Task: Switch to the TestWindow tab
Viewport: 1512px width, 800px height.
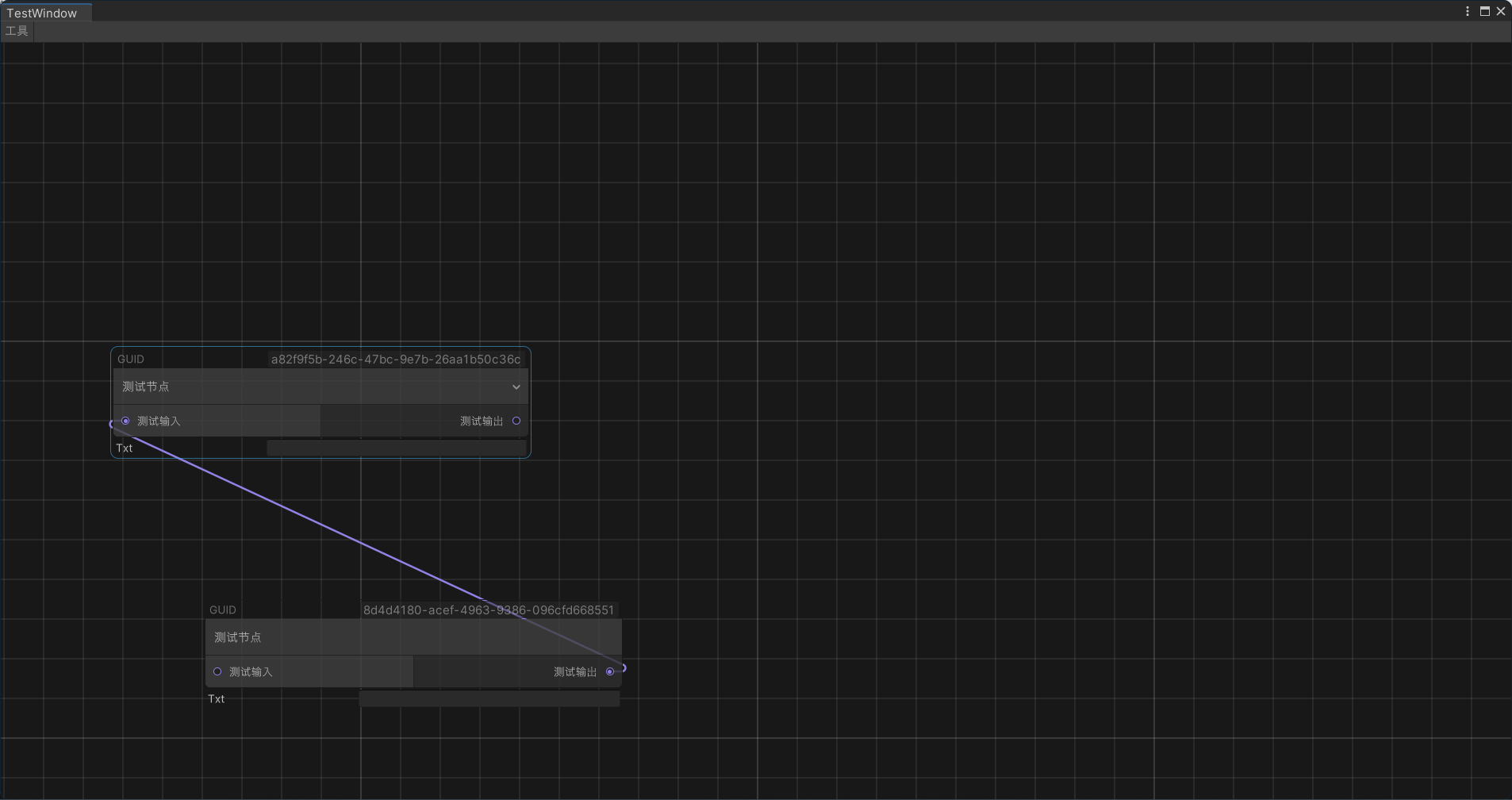Action: (x=44, y=12)
